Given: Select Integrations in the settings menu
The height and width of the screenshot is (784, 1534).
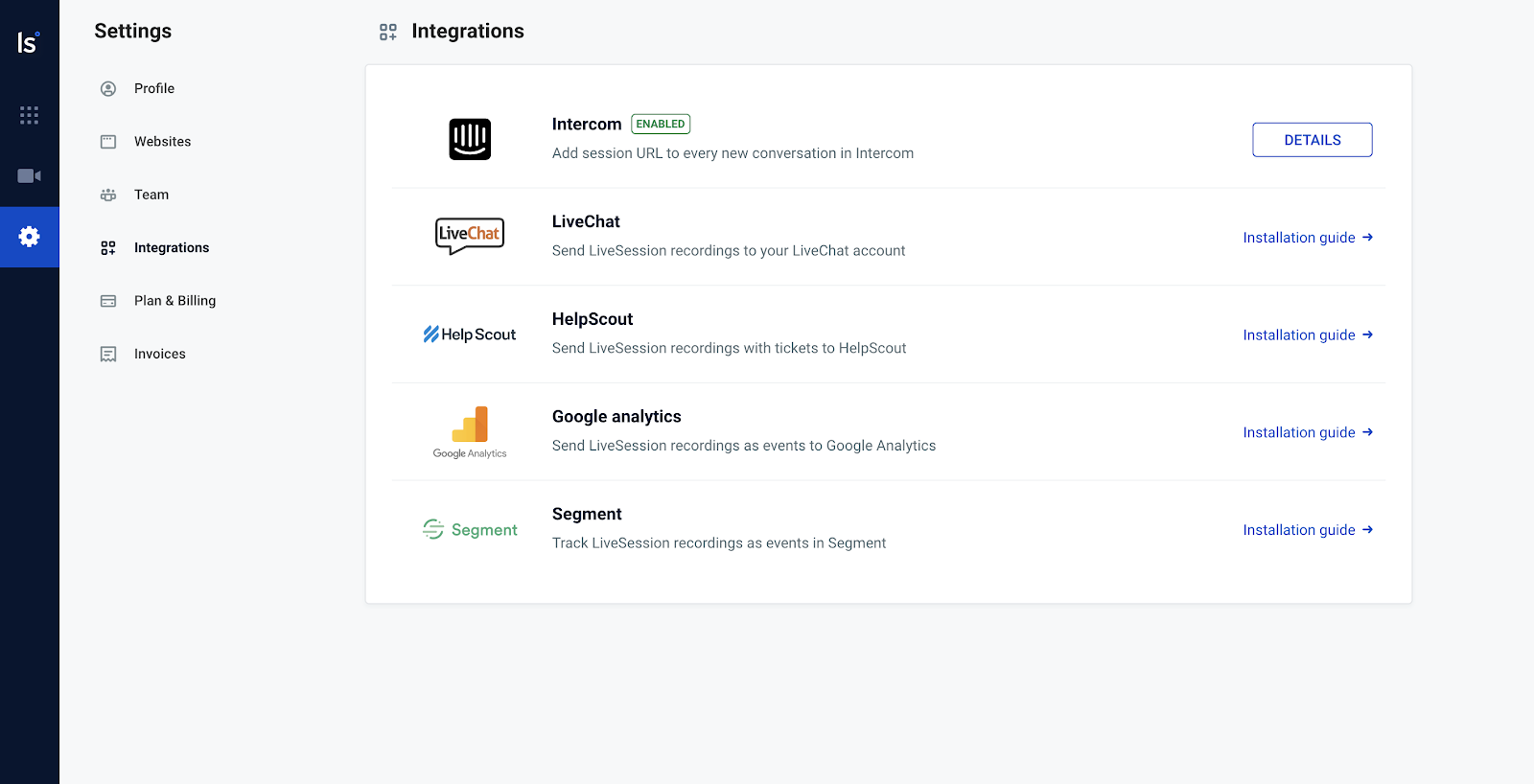Looking at the screenshot, I should [x=172, y=248].
